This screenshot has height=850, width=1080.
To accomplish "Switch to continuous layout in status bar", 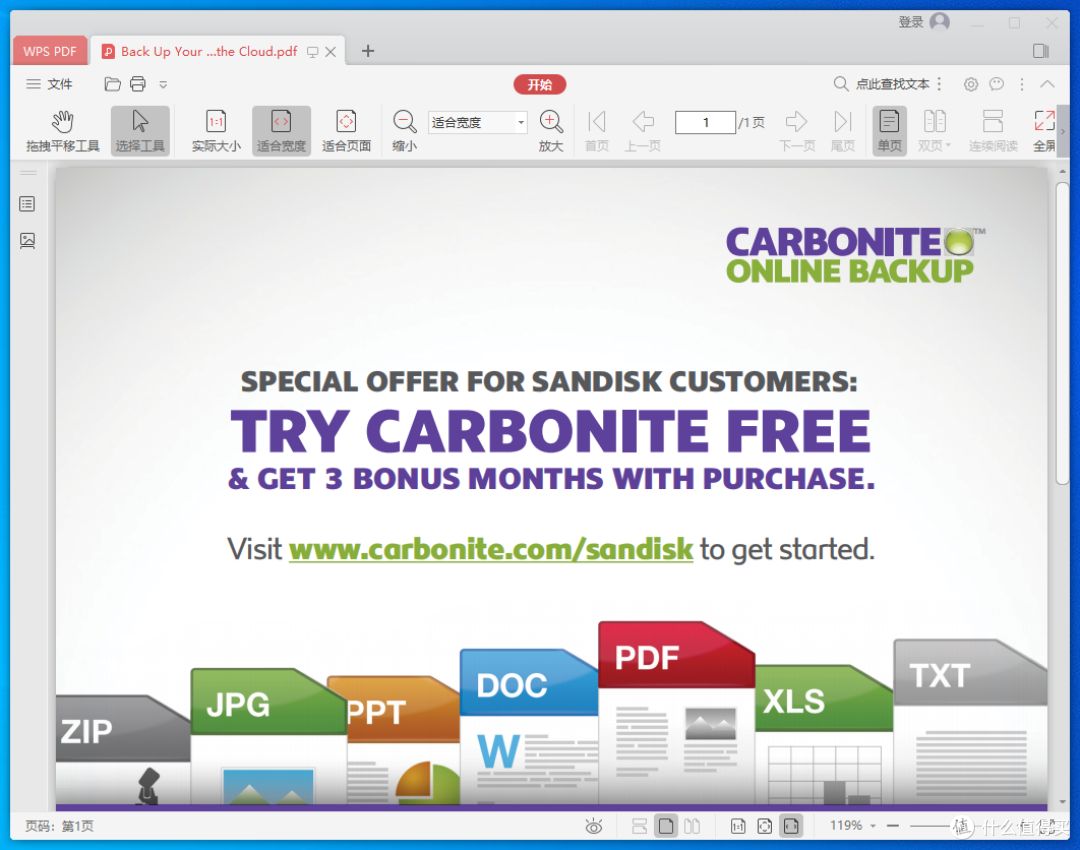I will 639,826.
